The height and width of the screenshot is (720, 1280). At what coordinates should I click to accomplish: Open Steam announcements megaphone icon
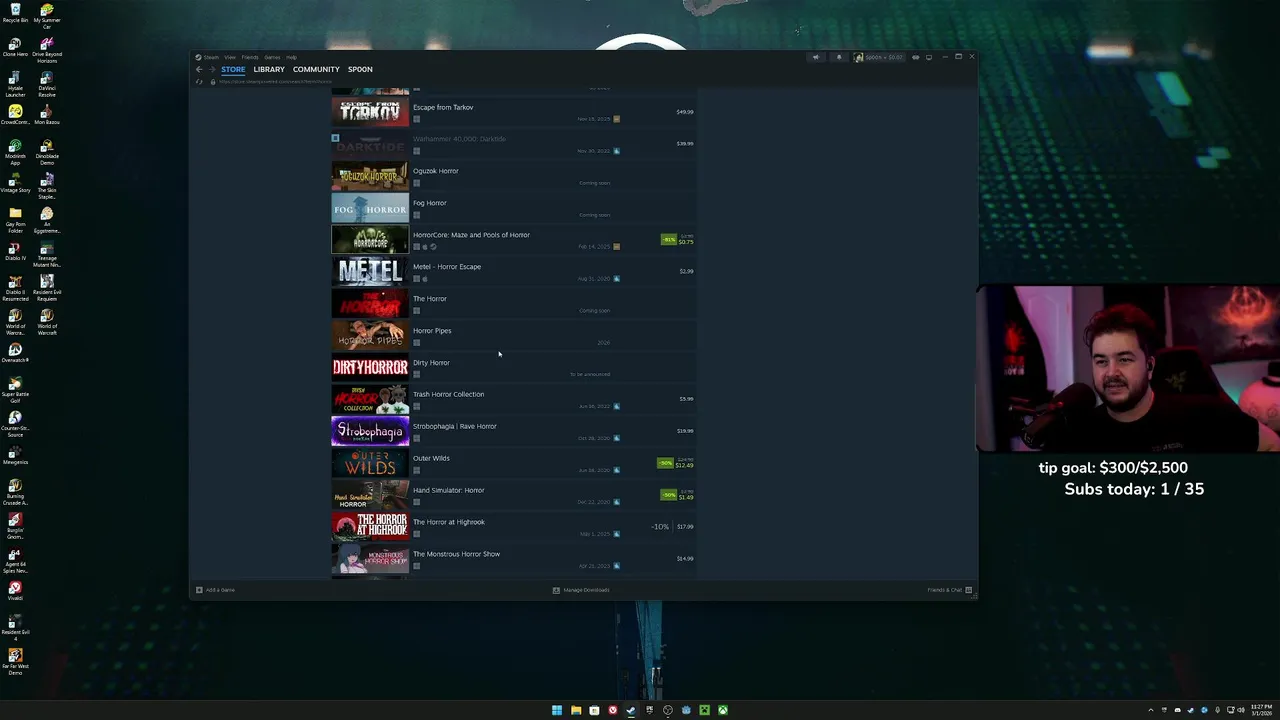click(816, 57)
